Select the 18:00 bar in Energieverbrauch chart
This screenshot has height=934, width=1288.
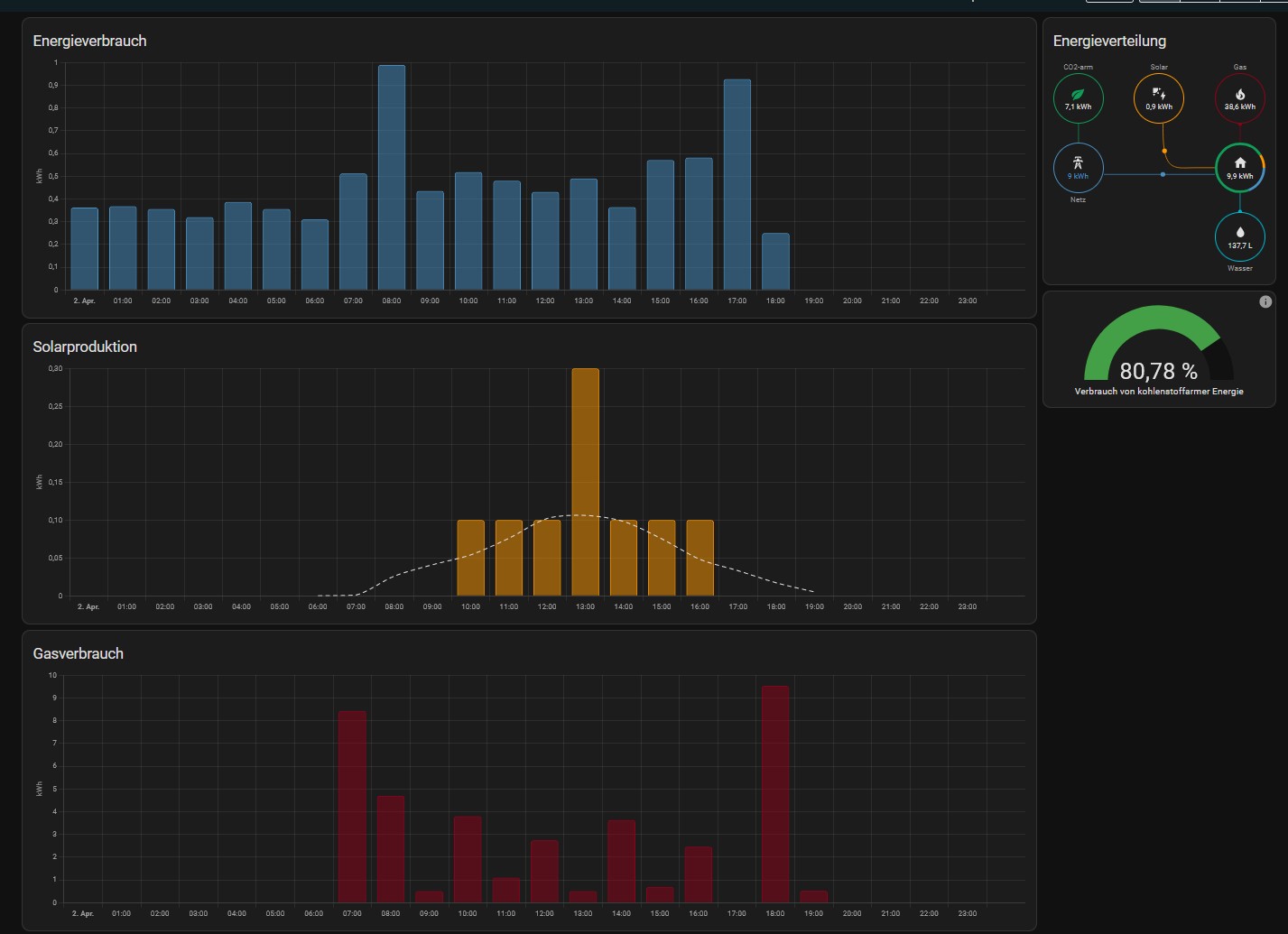click(x=775, y=262)
